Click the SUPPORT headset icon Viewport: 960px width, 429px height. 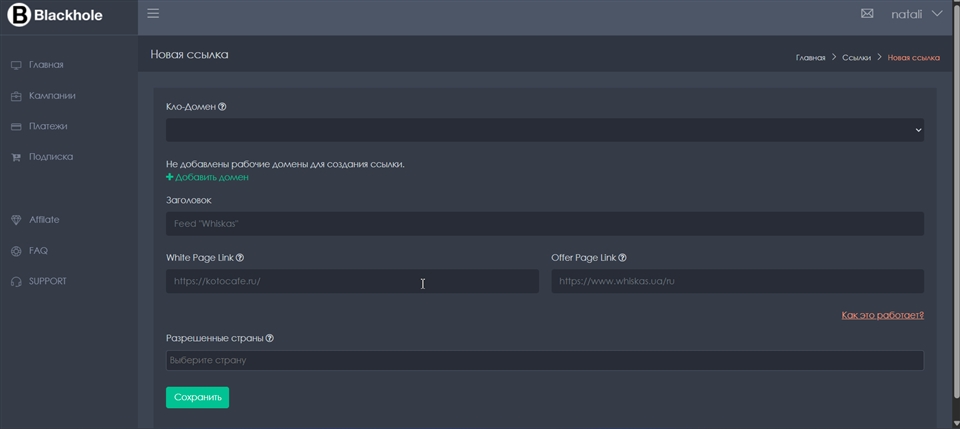coord(16,282)
